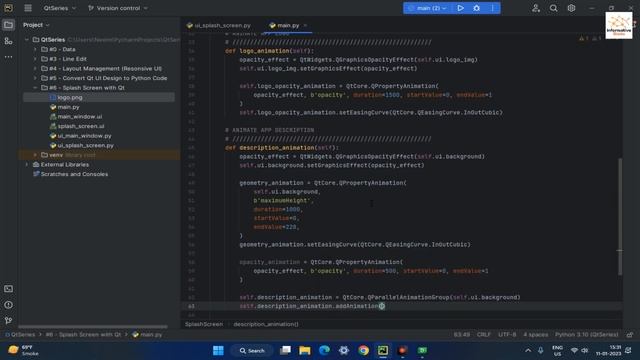This screenshot has width=640, height=360.
Task: Close the main.py editor tab
Action: coord(305,25)
